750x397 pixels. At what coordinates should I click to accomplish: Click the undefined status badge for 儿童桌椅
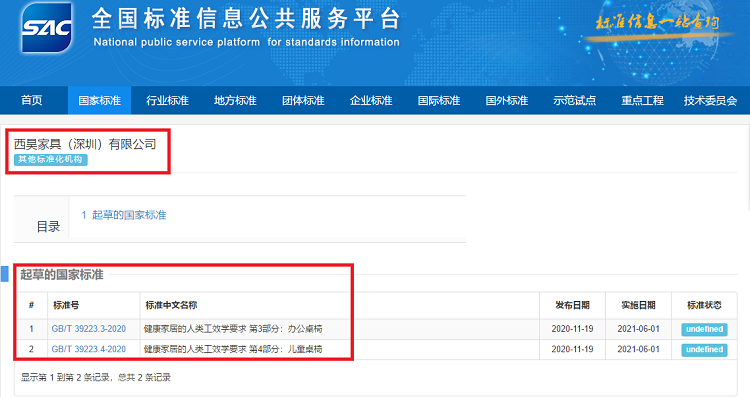click(705, 350)
